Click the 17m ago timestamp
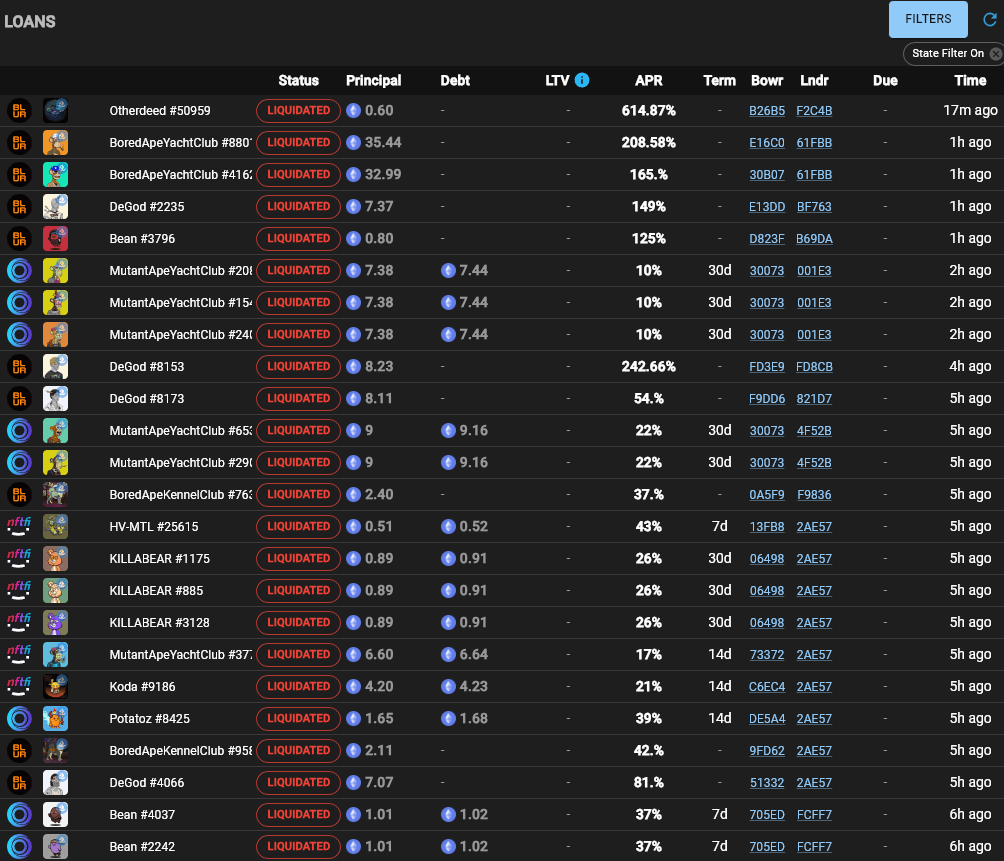1004x861 pixels. (970, 111)
